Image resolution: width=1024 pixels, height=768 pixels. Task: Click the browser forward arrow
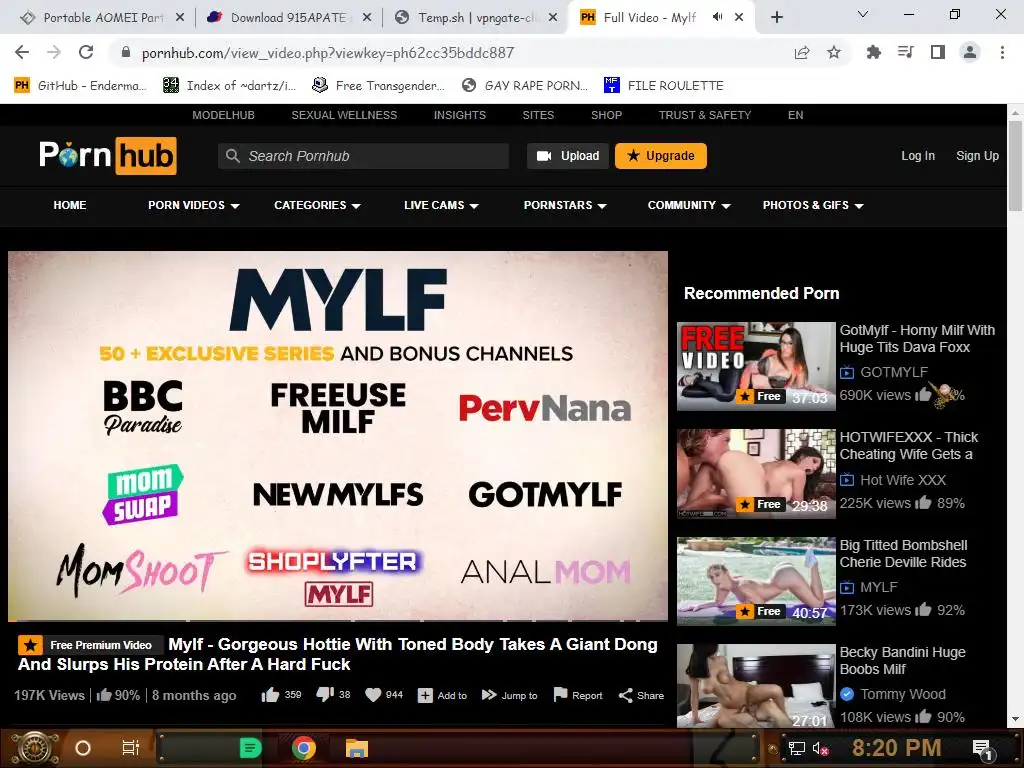[x=54, y=52]
